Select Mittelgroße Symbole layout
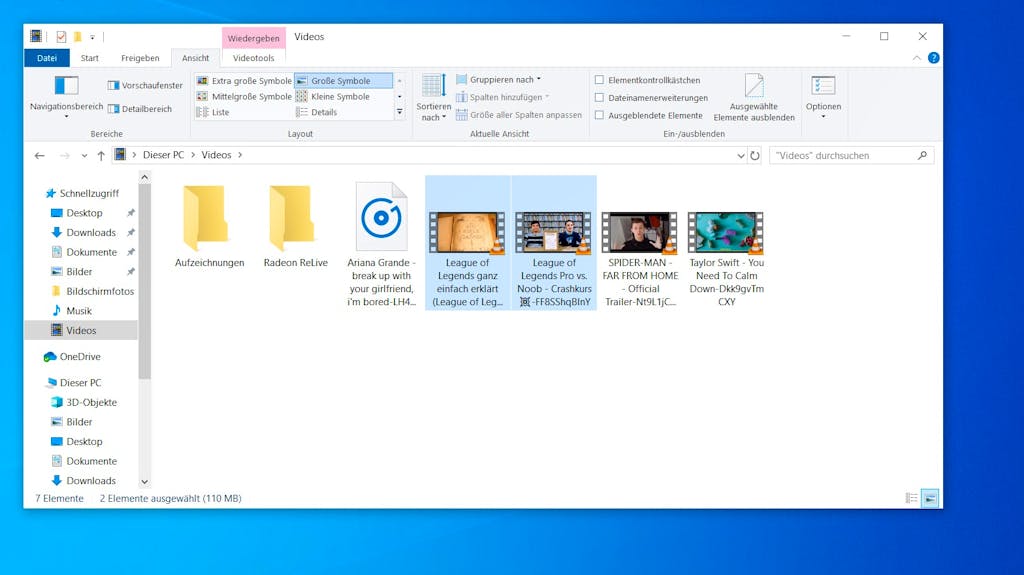The width and height of the screenshot is (1024, 575). (244, 97)
